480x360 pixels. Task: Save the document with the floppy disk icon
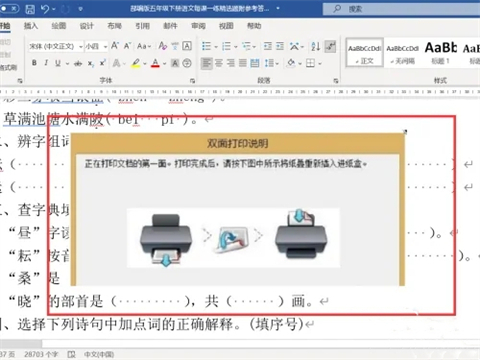coord(30,9)
